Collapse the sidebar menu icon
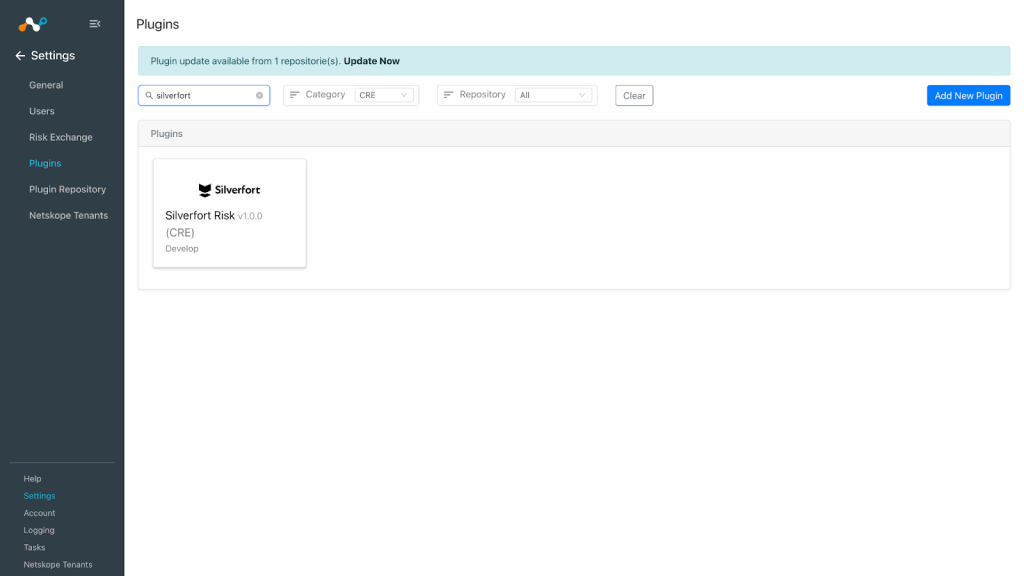 point(95,24)
